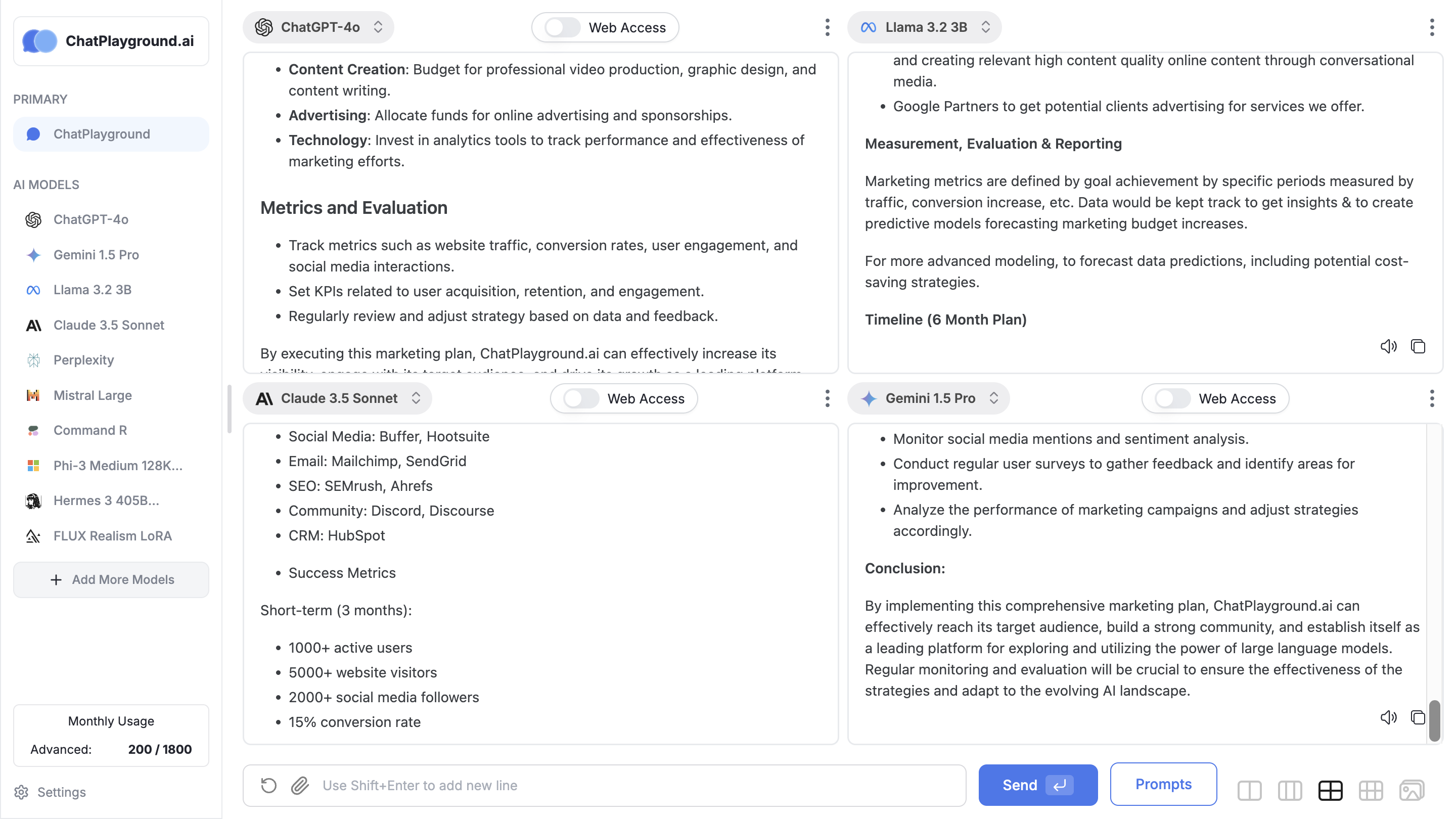Open Mistral Large from the sidebar
This screenshot has width=1456, height=819.
[x=93, y=395]
